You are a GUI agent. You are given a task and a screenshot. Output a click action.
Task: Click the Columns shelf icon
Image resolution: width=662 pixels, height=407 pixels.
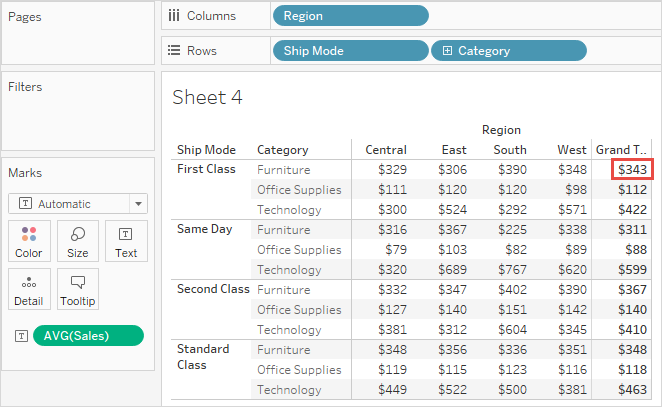174,16
